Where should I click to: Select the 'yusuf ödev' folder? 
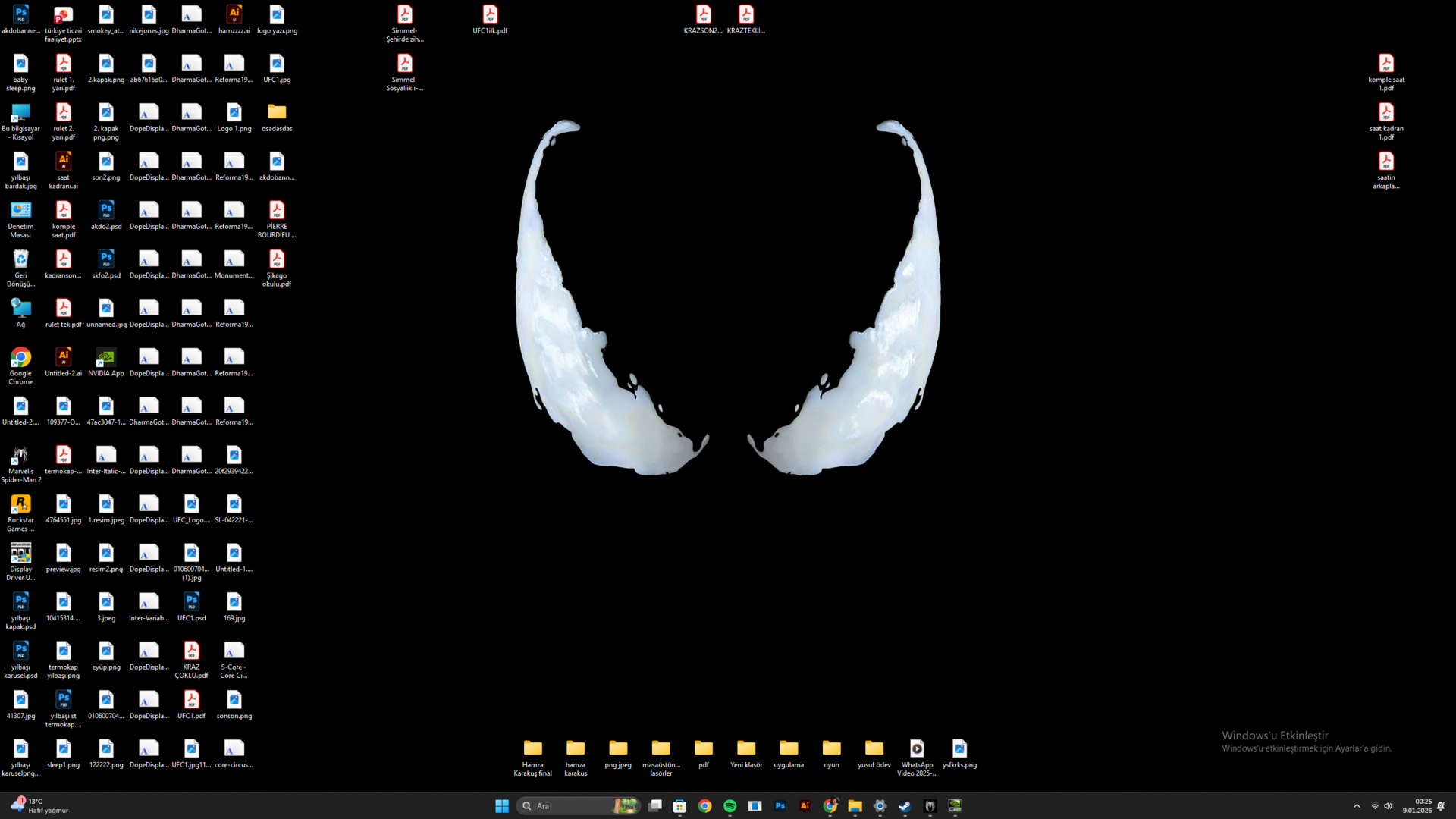pos(874,749)
